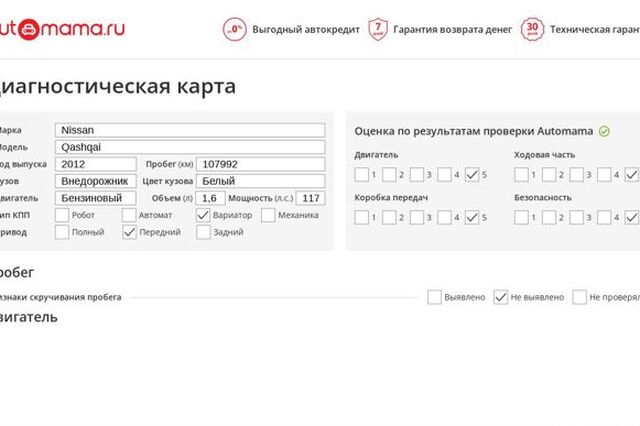
Task: Check the Автомат transmission checkbox
Action: [x=129, y=215]
